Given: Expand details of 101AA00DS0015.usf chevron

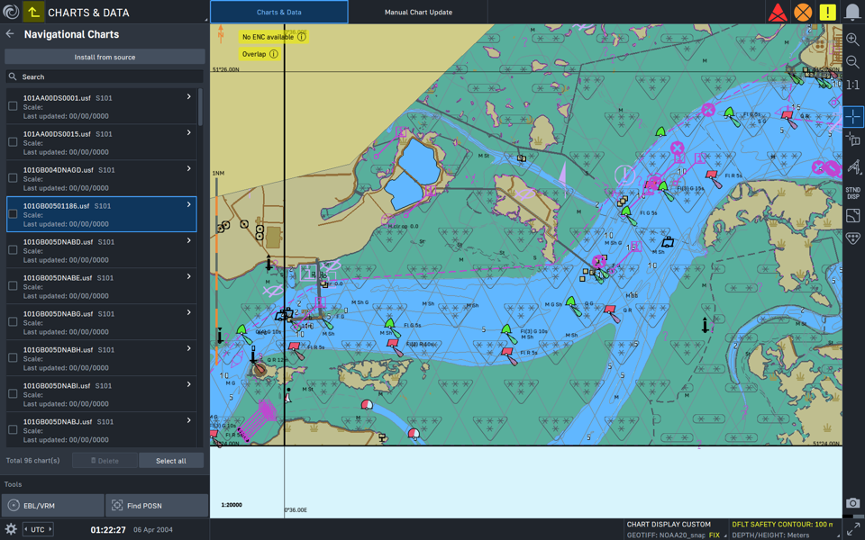Looking at the screenshot, I should (189, 132).
